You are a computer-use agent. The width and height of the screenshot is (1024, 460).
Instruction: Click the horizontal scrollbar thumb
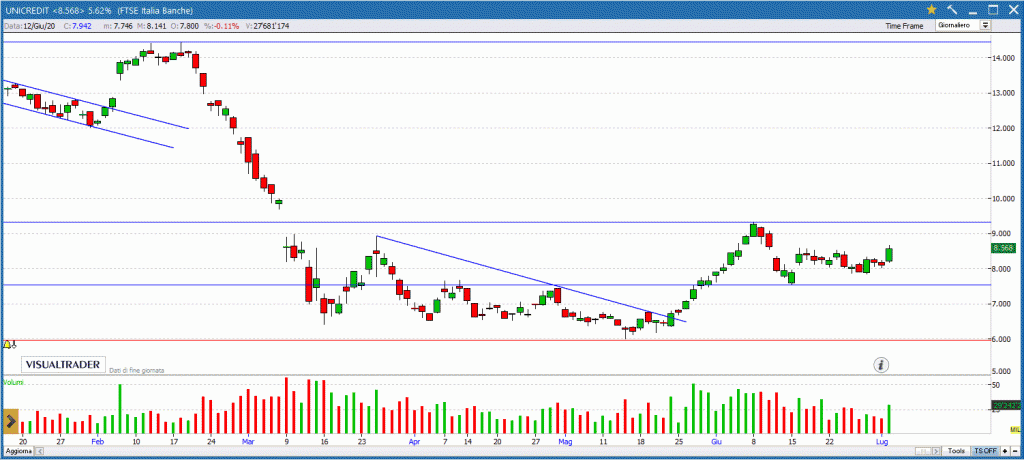pyautogui.click(x=925, y=452)
